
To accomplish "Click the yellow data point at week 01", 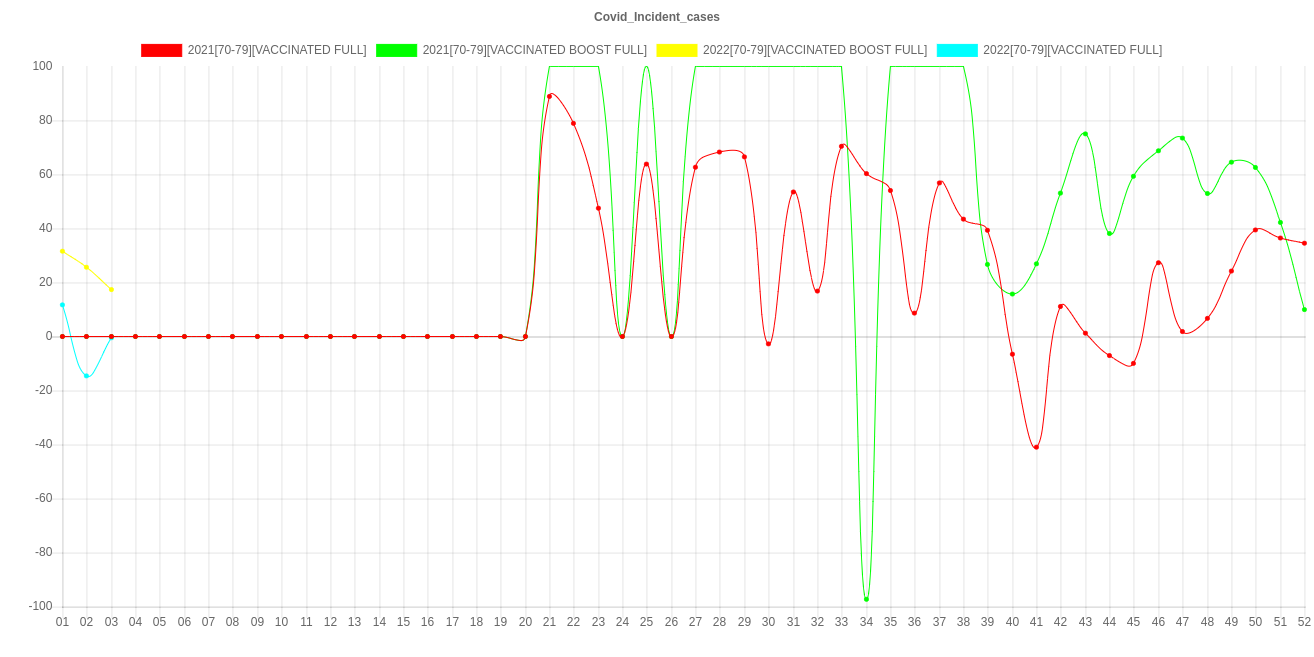I will tap(62, 251).
